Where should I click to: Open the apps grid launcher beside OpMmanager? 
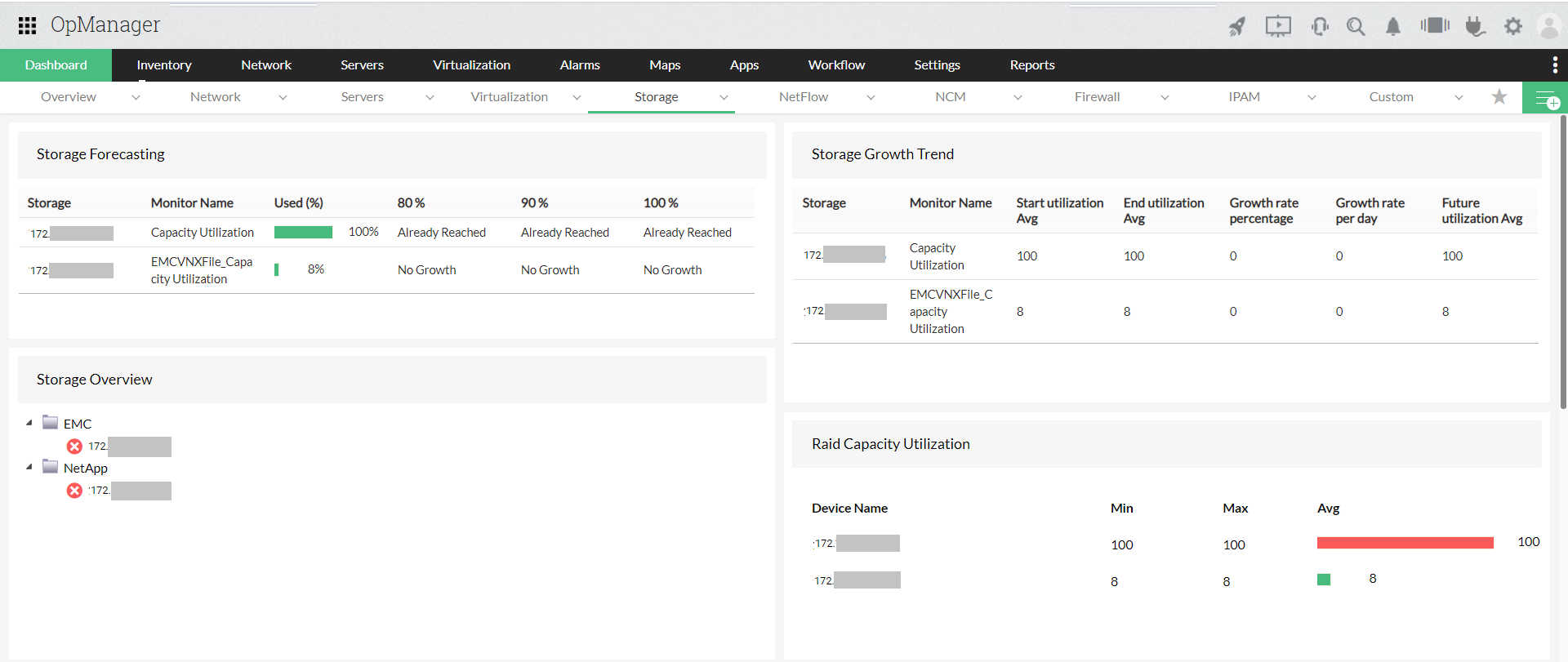pyautogui.click(x=27, y=25)
